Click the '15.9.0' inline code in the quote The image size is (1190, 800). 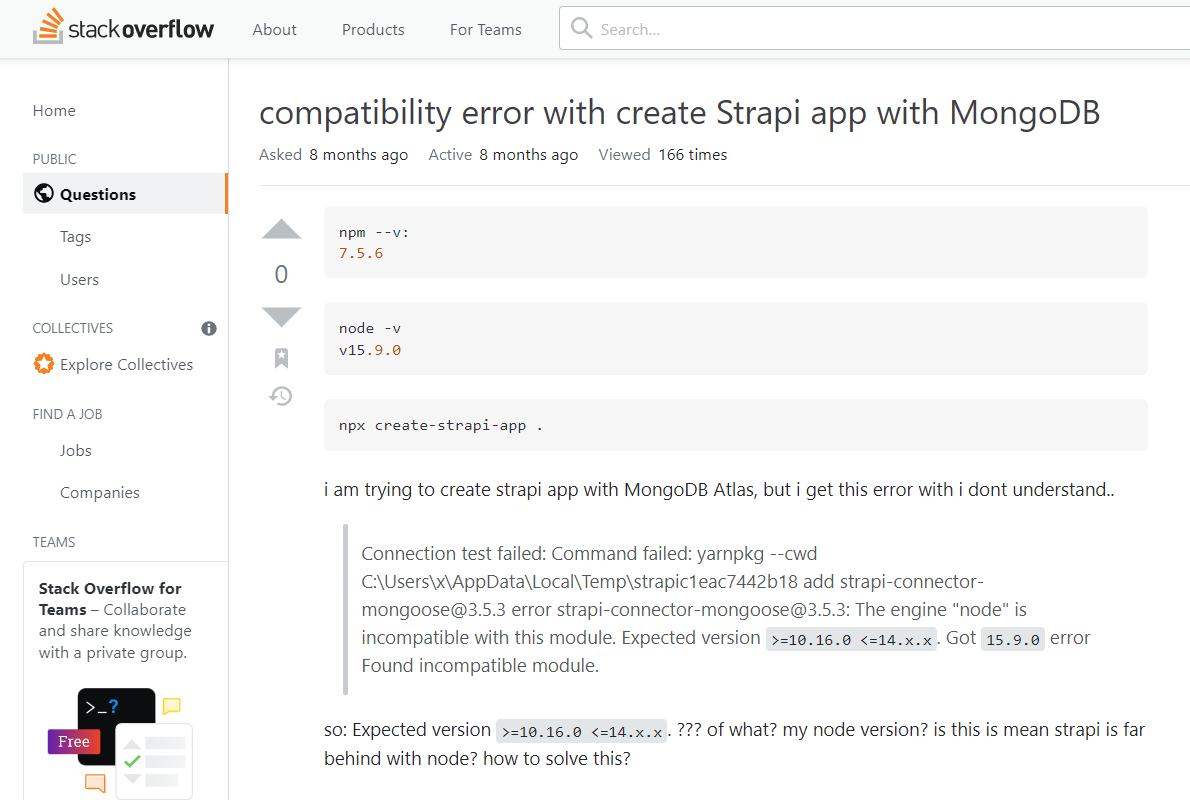coord(1013,639)
